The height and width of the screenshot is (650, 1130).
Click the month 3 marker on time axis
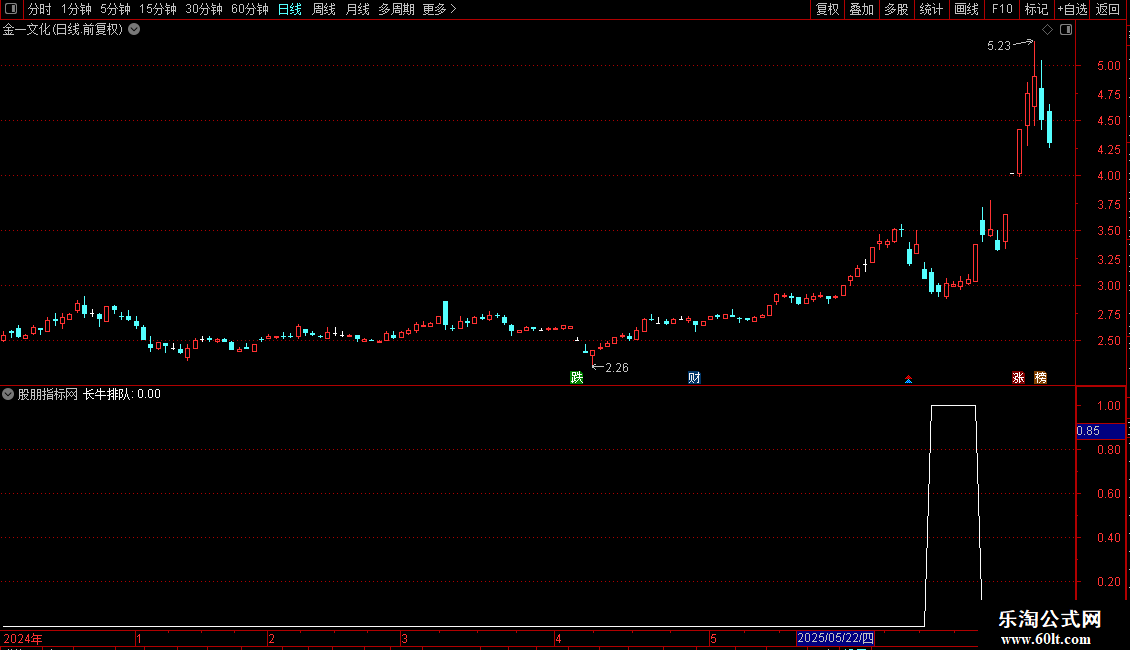[404, 638]
